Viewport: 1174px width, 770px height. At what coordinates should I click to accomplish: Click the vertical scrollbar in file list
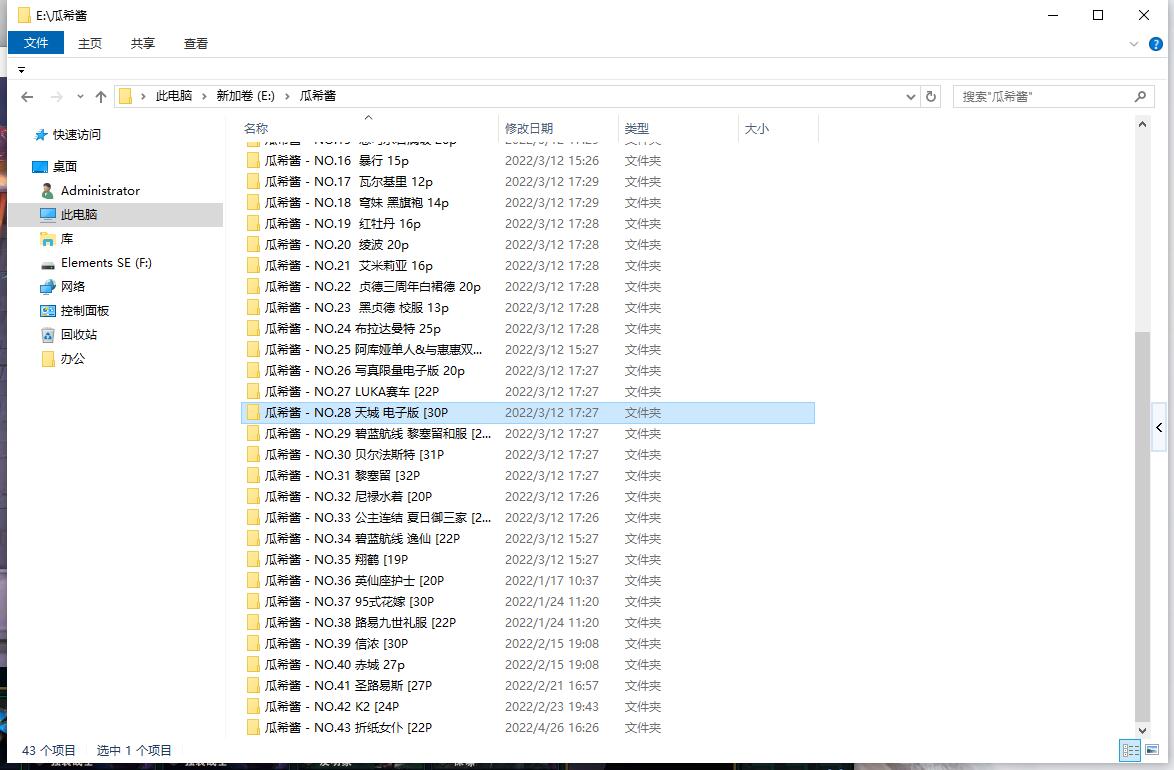click(1143, 520)
